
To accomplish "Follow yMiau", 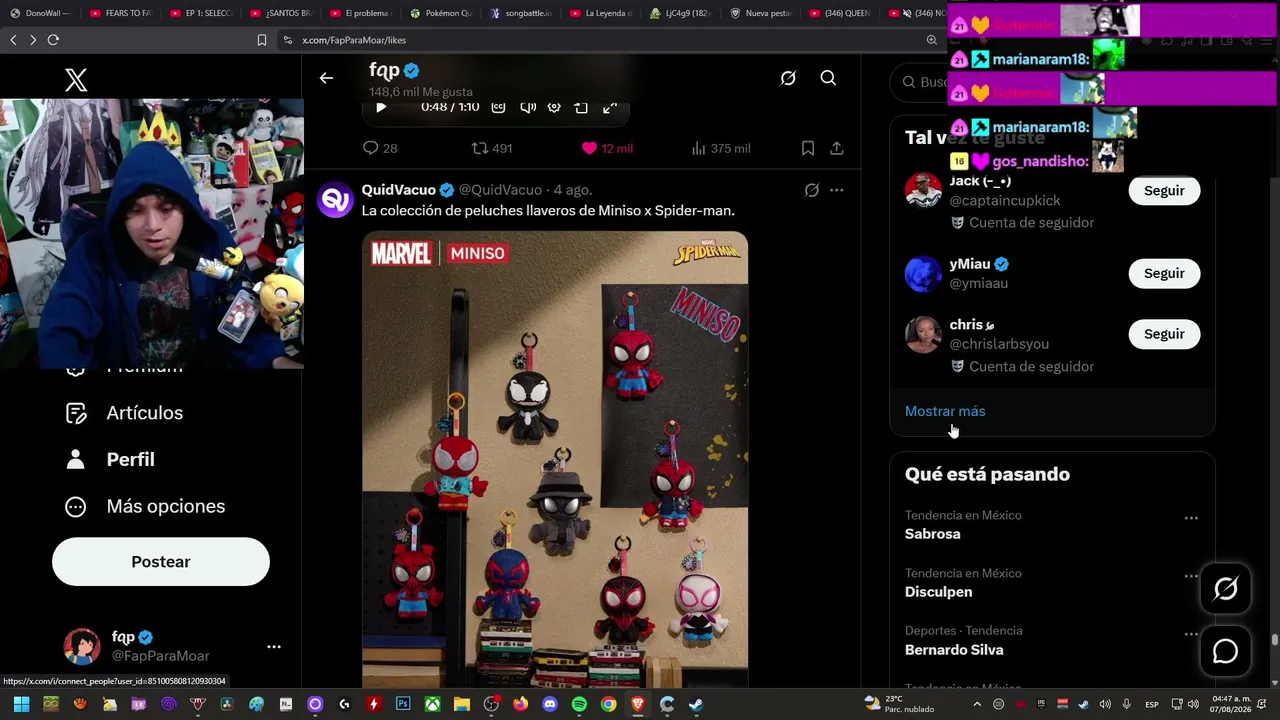I will (x=1164, y=273).
